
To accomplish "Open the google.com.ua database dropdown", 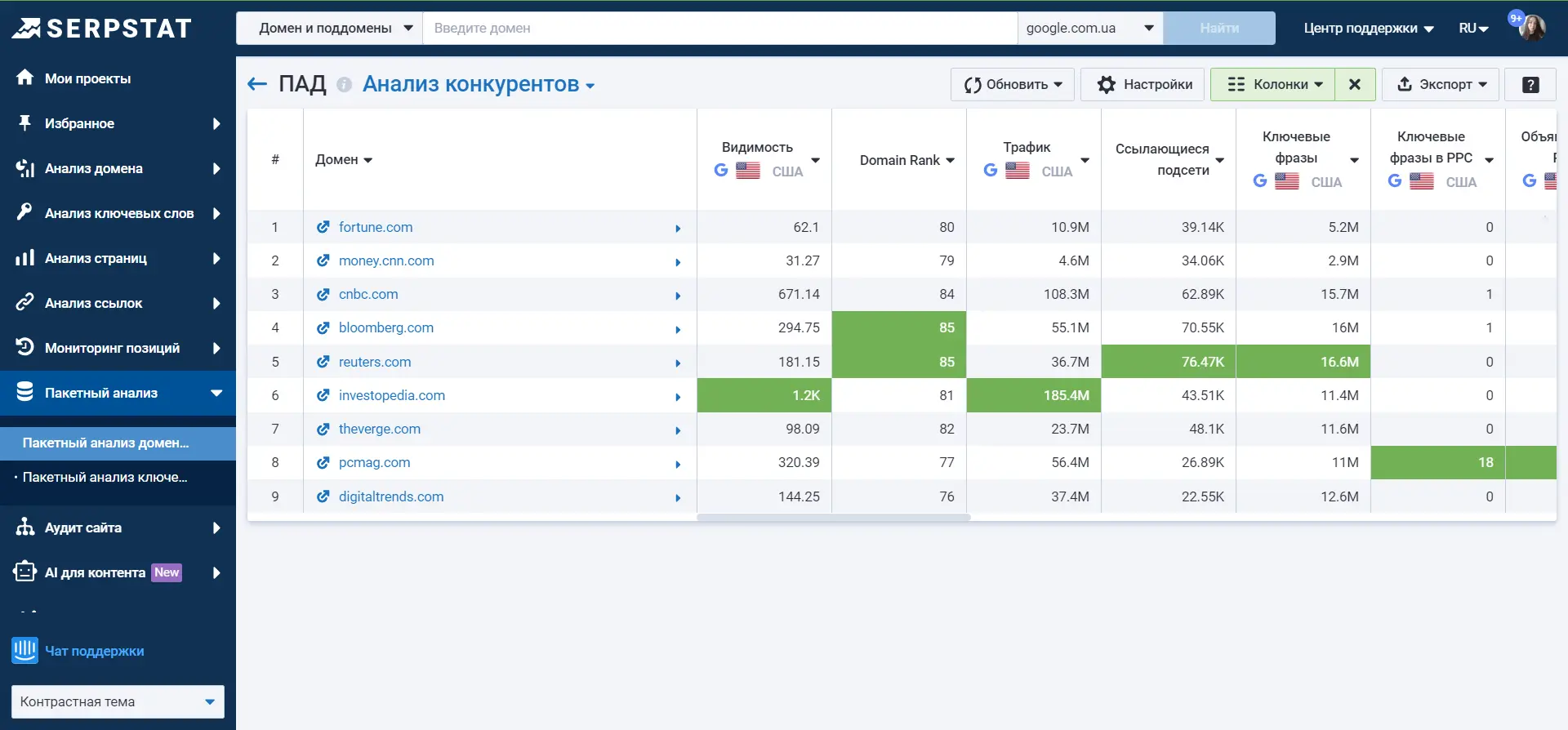I will (x=1090, y=28).
